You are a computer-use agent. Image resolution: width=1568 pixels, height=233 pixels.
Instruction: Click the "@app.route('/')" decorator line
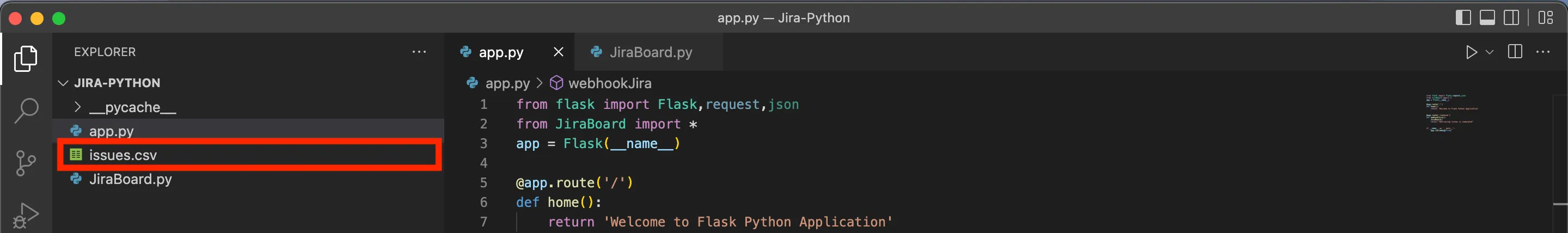point(574,182)
